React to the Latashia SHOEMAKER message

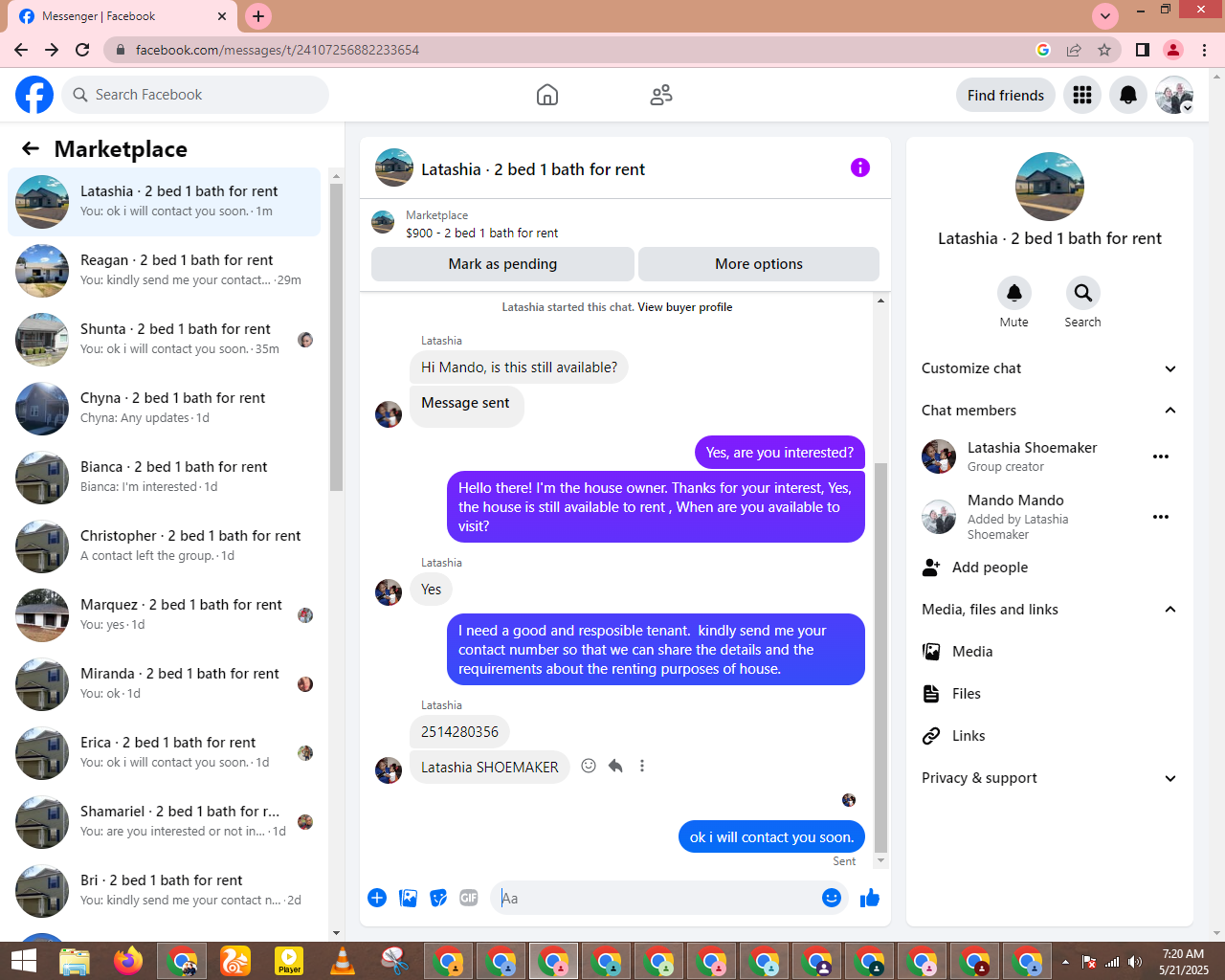coord(589,766)
